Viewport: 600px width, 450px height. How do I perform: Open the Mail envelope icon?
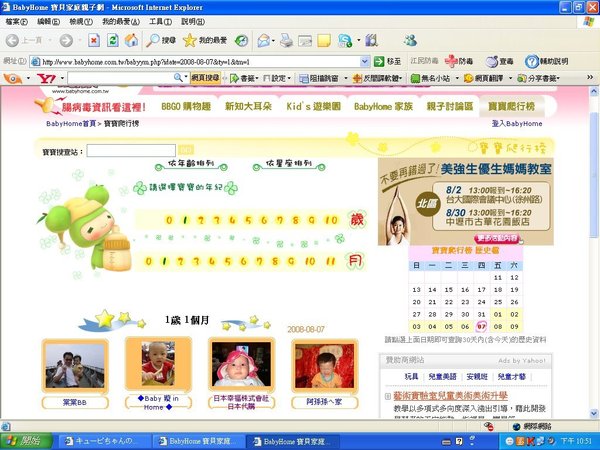coord(263,40)
